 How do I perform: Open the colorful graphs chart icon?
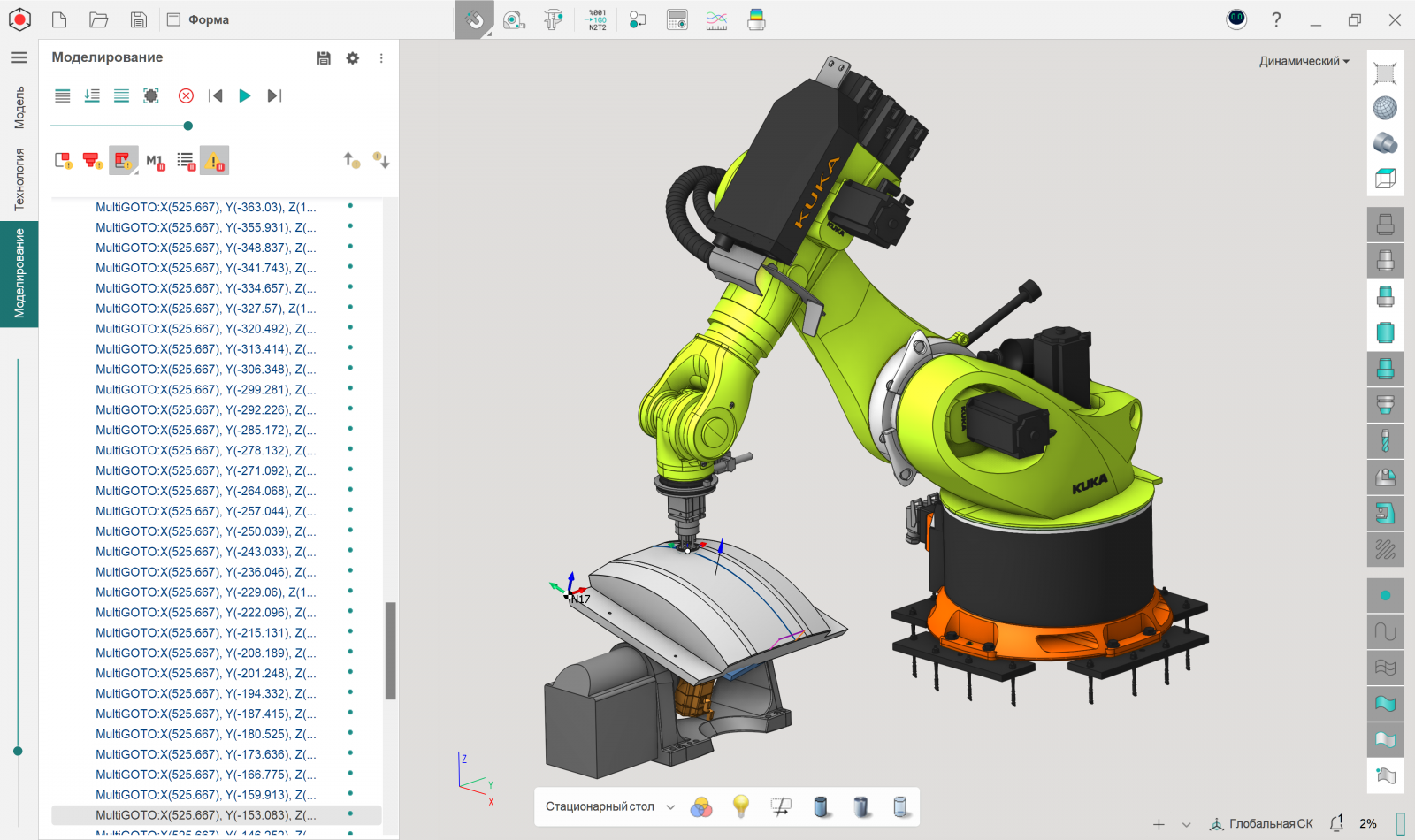pyautogui.click(x=716, y=19)
